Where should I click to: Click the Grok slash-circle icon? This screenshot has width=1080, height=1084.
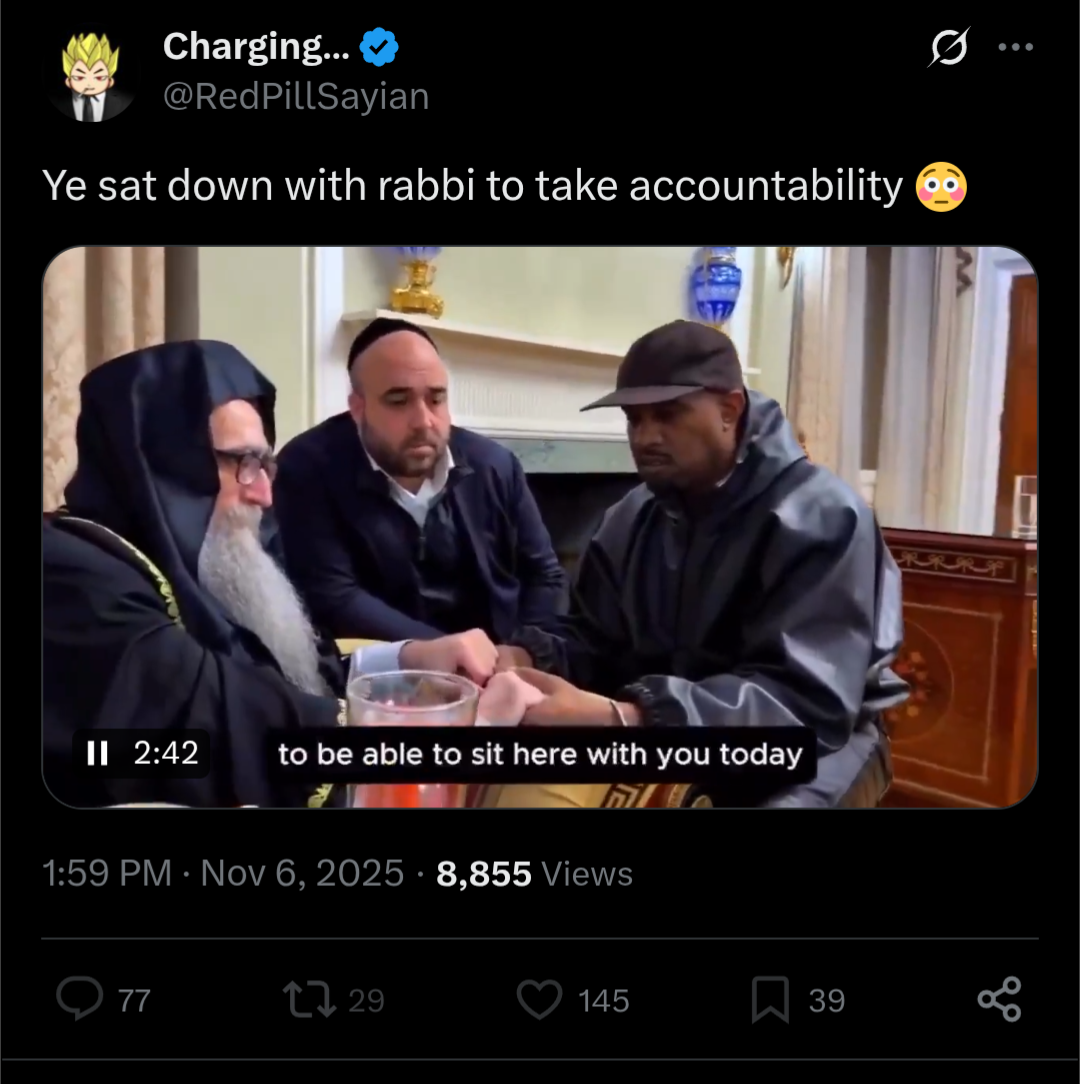point(949,47)
